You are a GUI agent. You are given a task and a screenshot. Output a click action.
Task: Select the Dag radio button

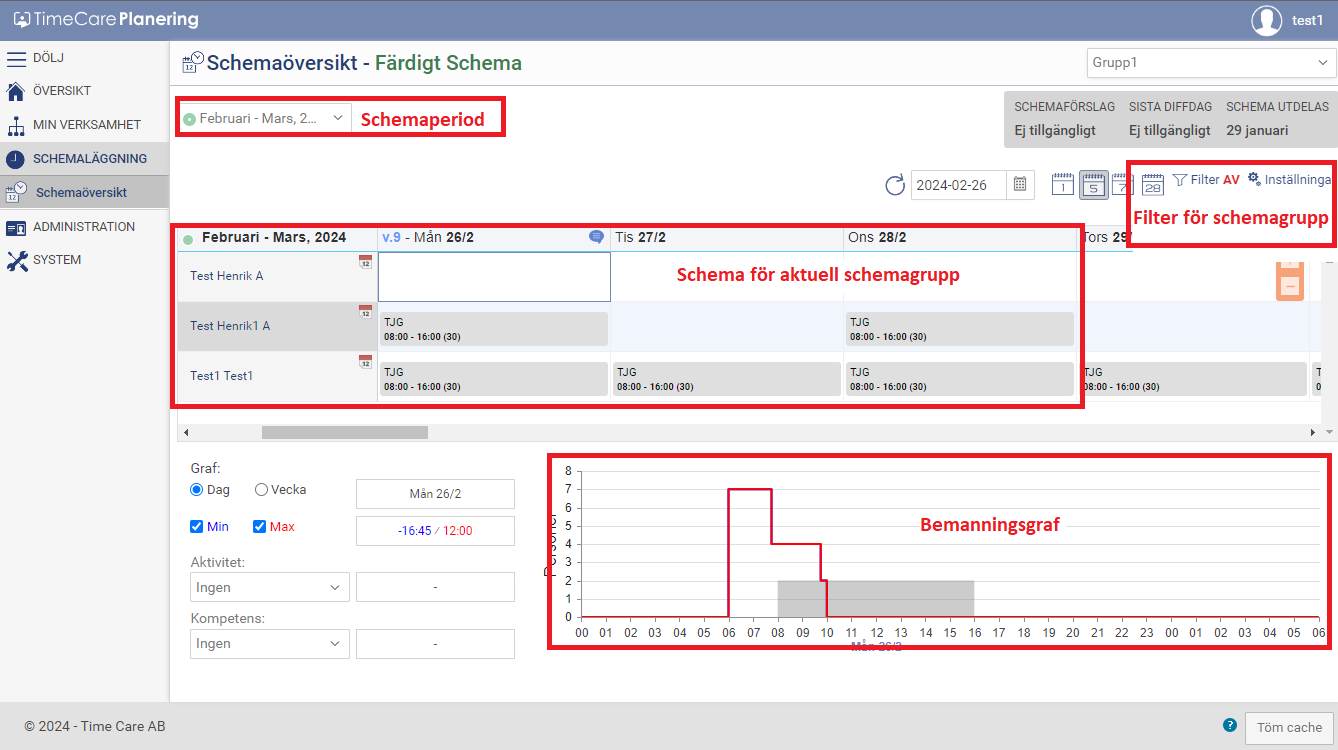pyautogui.click(x=197, y=490)
